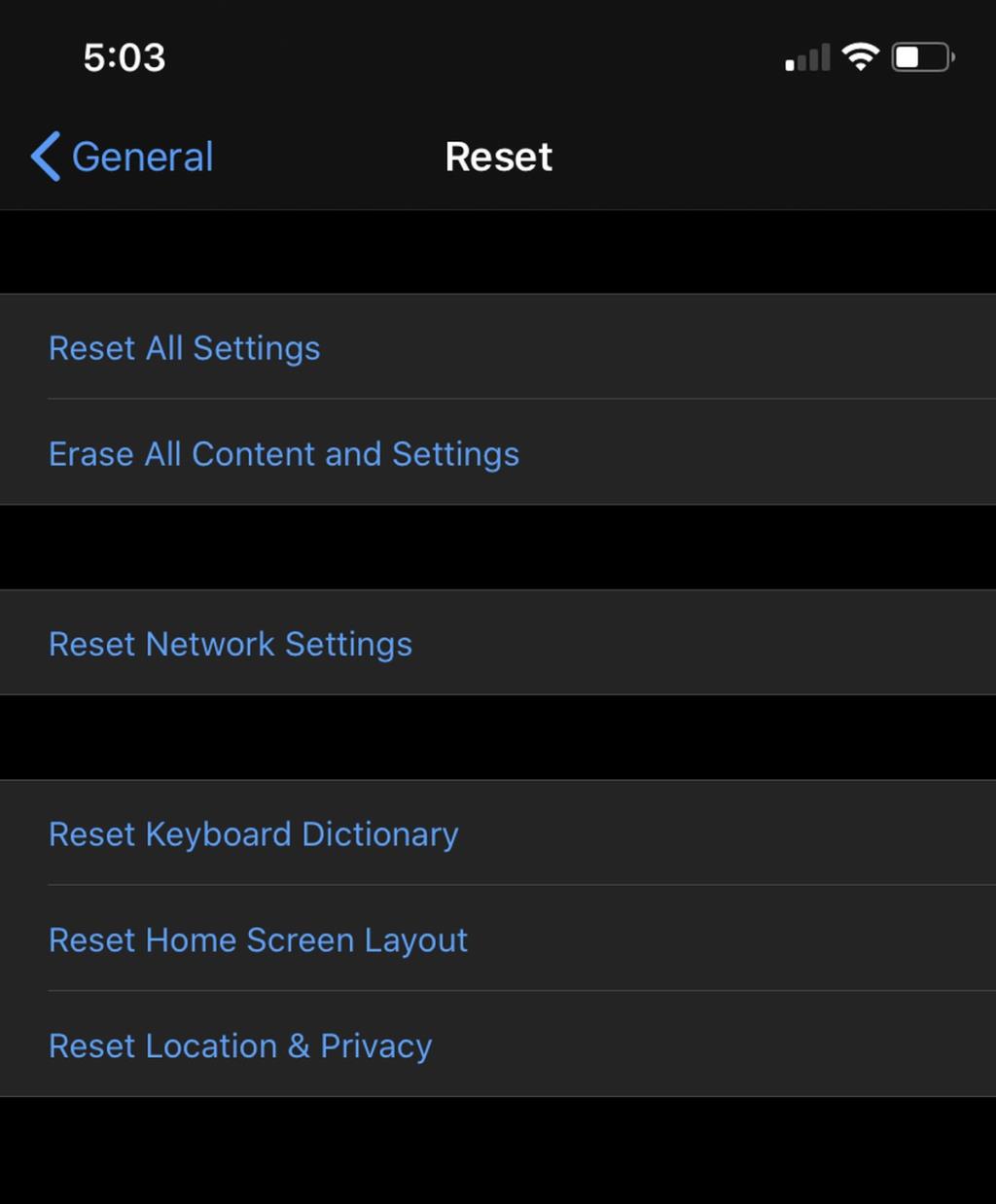Image resolution: width=996 pixels, height=1204 pixels.
Task: Tap the back chevron to return to General
Action: (43, 157)
